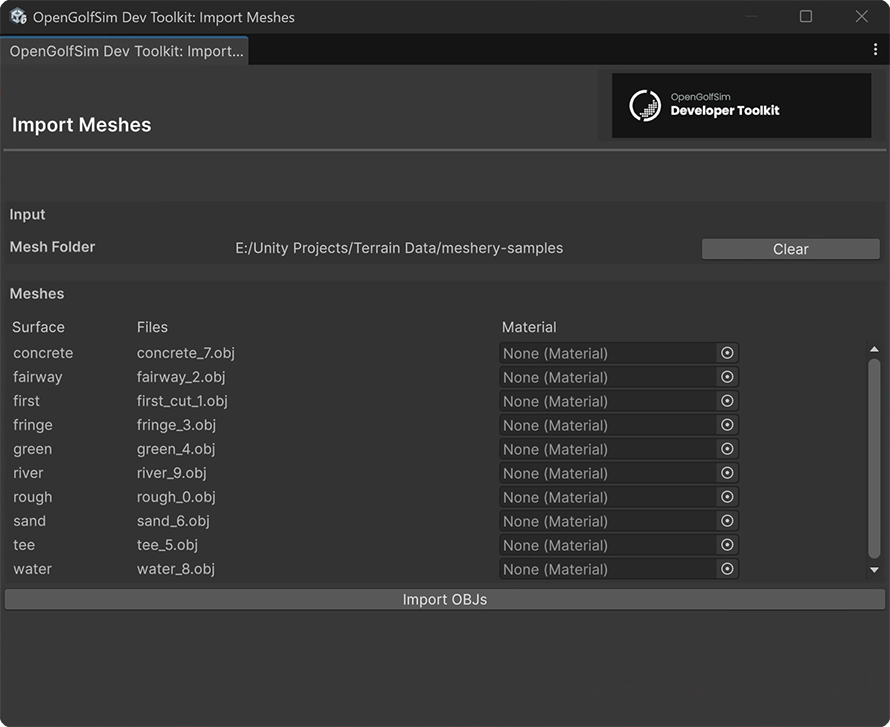The height and width of the screenshot is (727, 890).
Task: Click the tee material object field
Action: pos(606,545)
